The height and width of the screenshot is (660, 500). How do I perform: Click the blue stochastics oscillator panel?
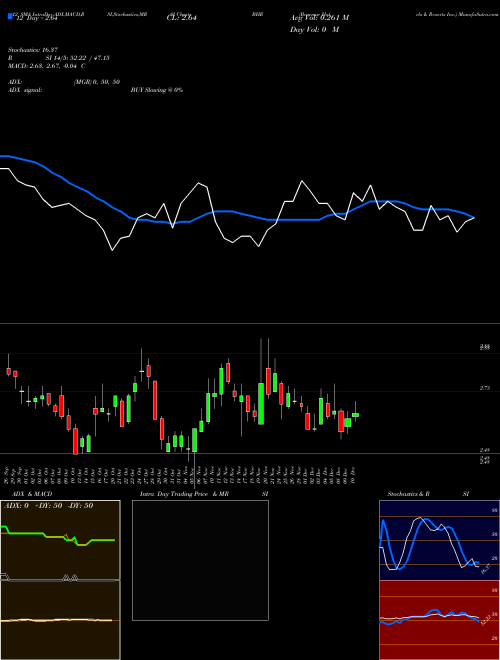(x=439, y=540)
